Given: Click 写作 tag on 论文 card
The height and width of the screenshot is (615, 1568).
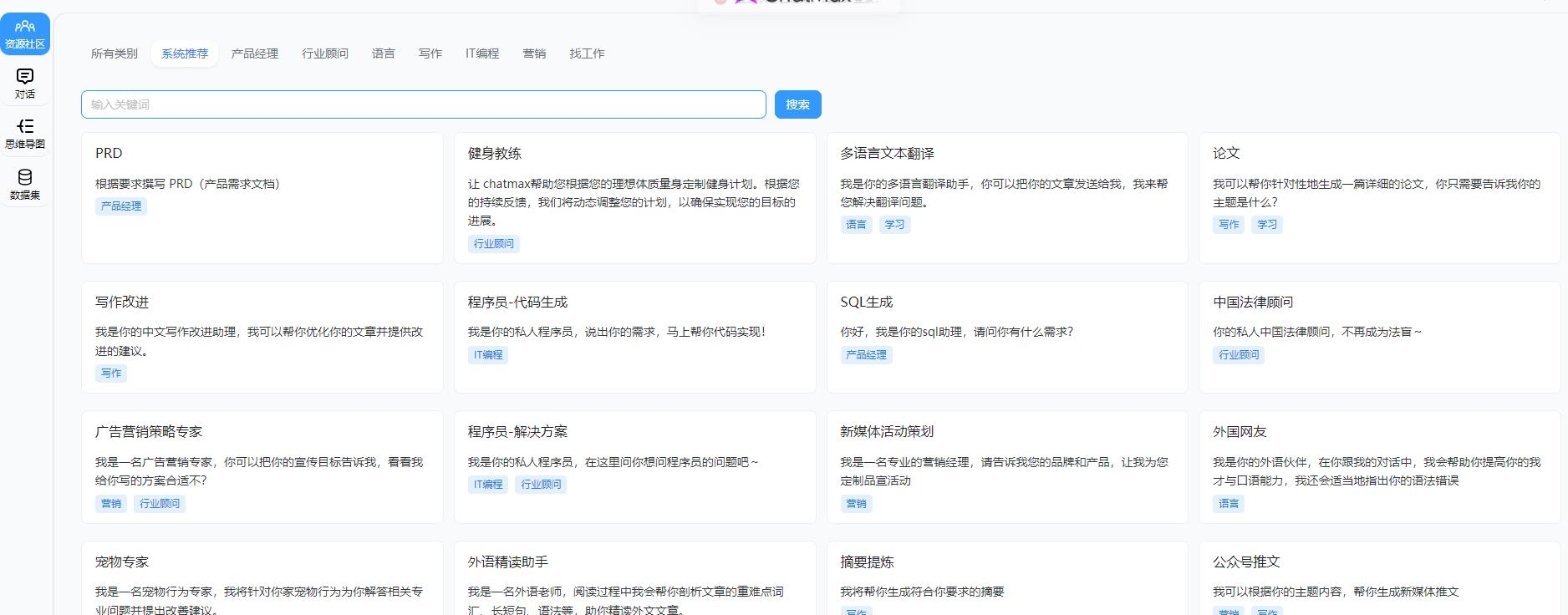Looking at the screenshot, I should 1229,225.
